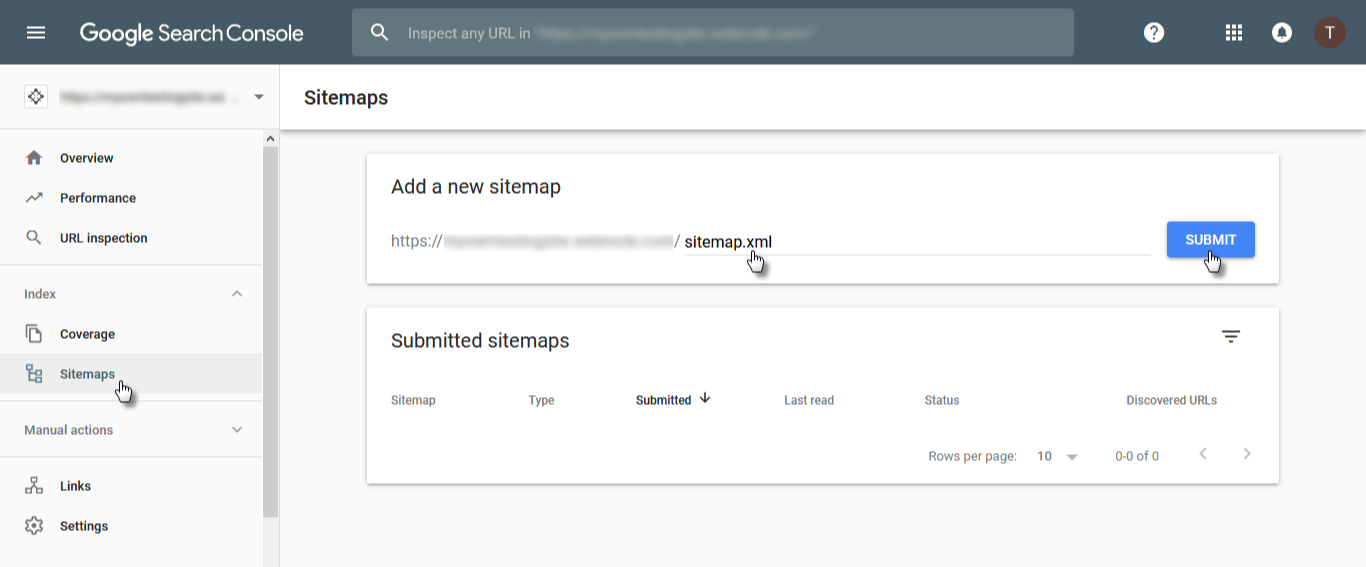
Task: Open Links in the sidebar
Action: [x=75, y=486]
